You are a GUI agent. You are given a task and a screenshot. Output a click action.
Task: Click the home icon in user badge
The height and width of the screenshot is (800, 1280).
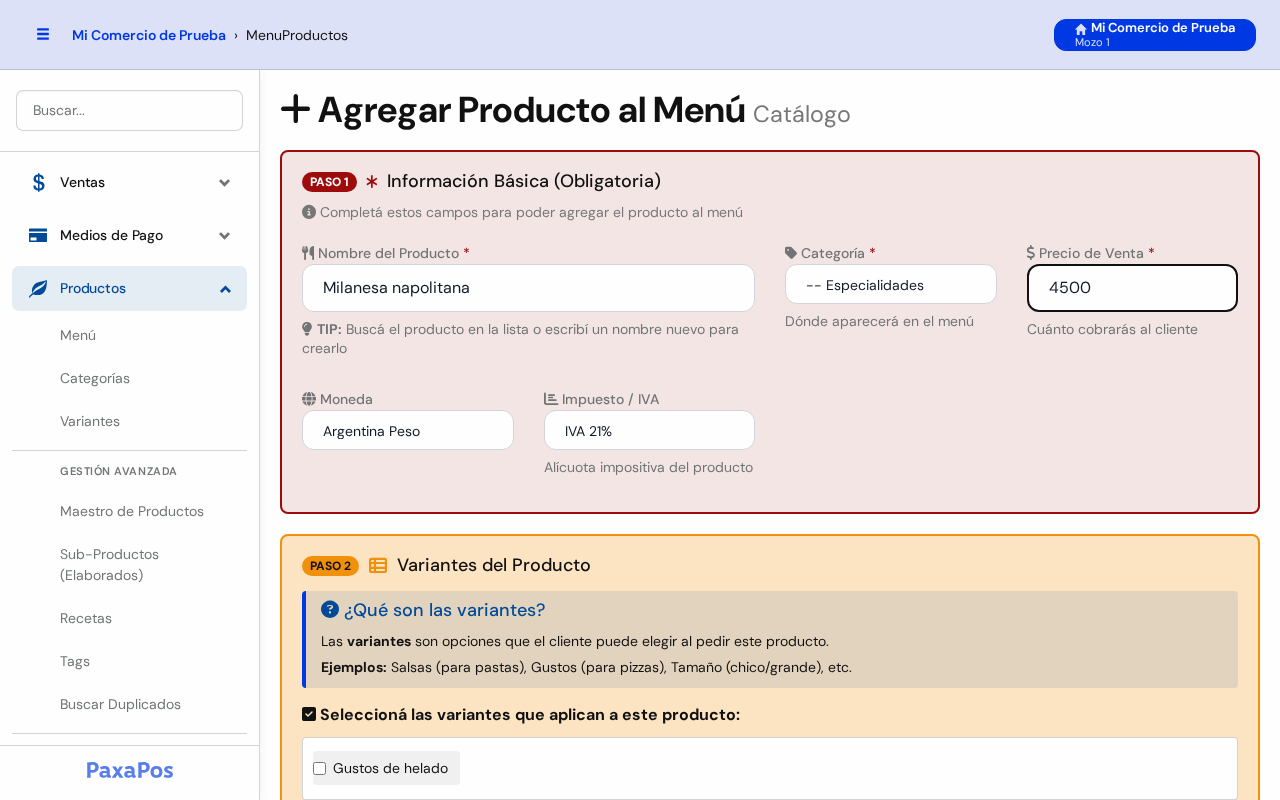(1081, 29)
